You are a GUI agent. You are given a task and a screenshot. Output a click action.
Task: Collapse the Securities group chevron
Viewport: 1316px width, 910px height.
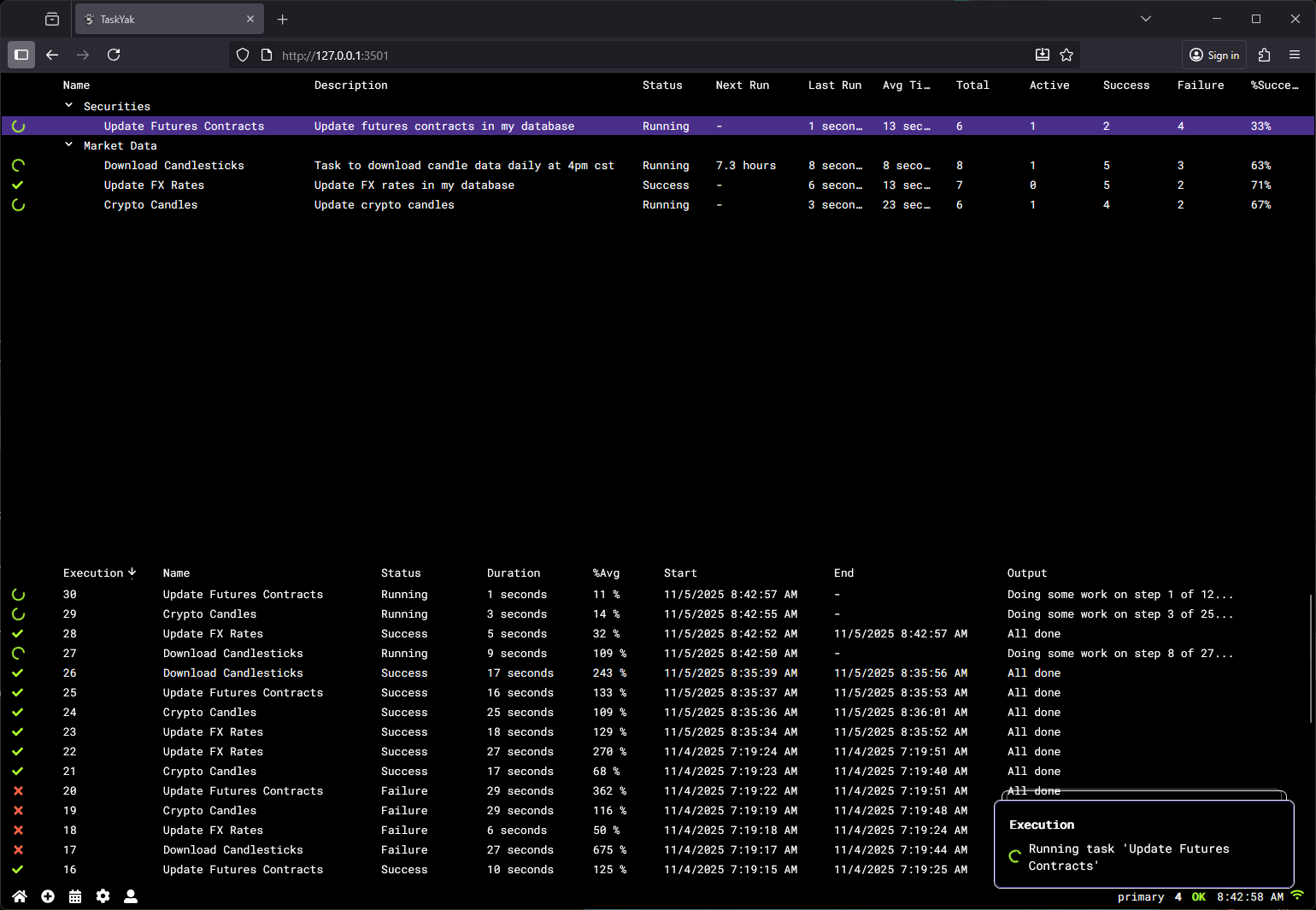(68, 104)
